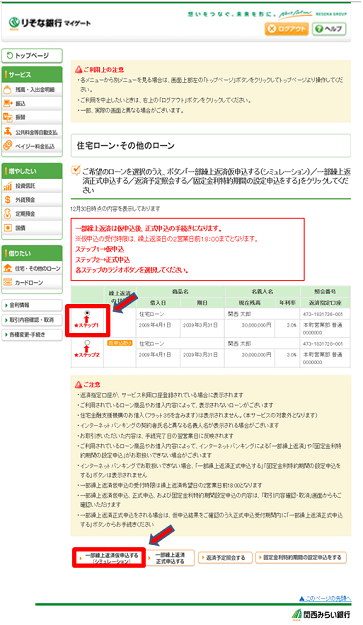Click the 商品名 column header

click(181, 292)
